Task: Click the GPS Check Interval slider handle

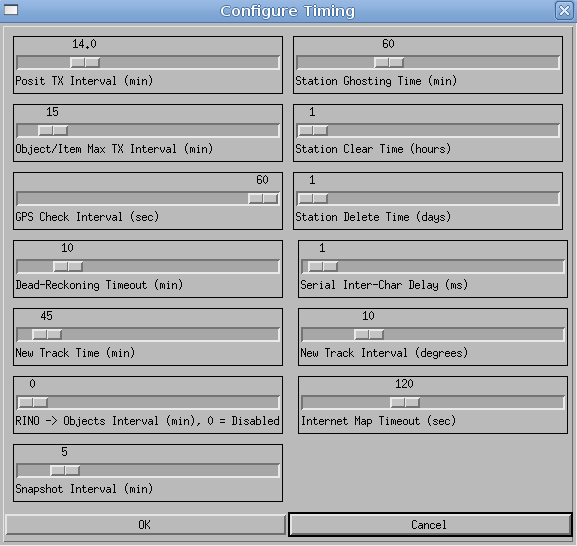Action: pyautogui.click(x=263, y=199)
